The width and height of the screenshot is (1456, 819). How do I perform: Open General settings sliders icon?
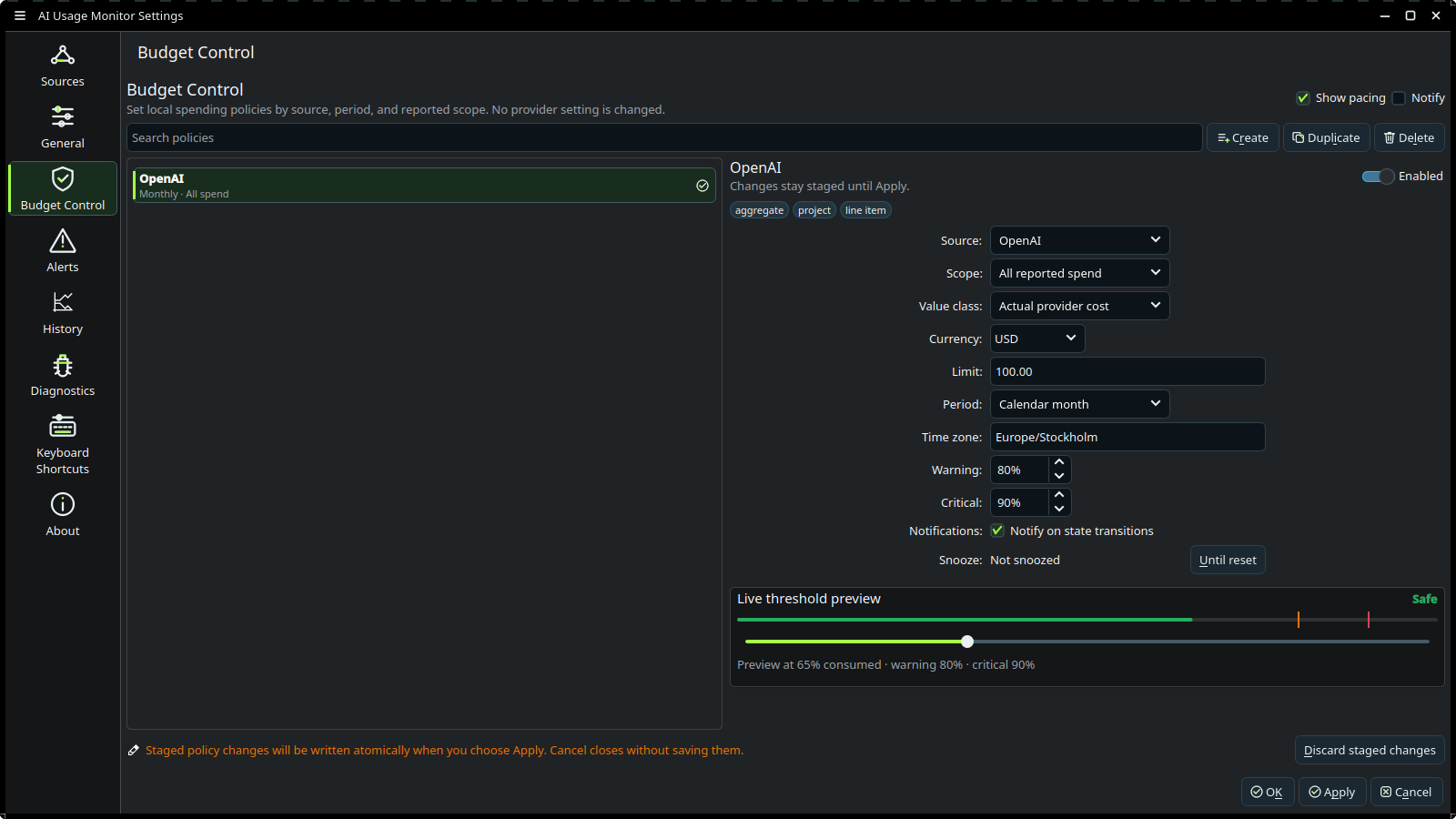63,116
